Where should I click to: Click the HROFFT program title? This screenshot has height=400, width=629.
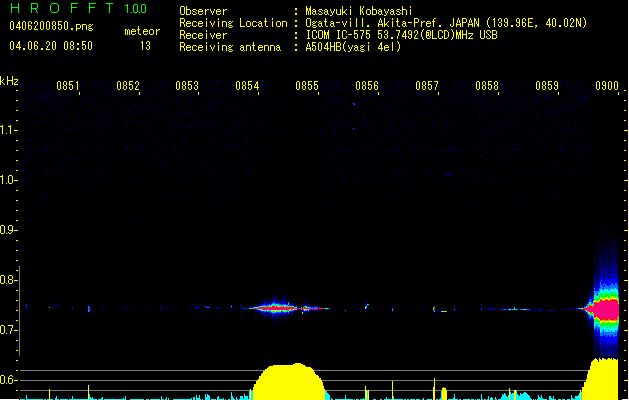62,8
